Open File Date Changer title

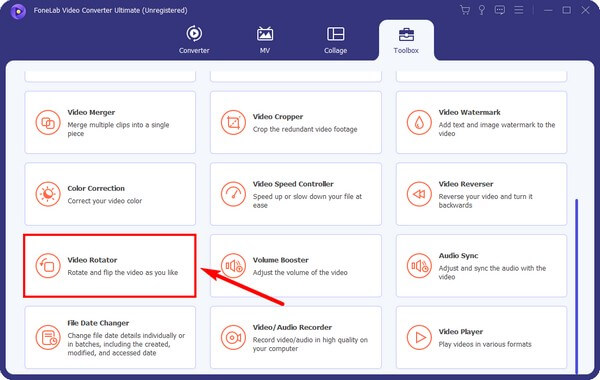point(98,323)
